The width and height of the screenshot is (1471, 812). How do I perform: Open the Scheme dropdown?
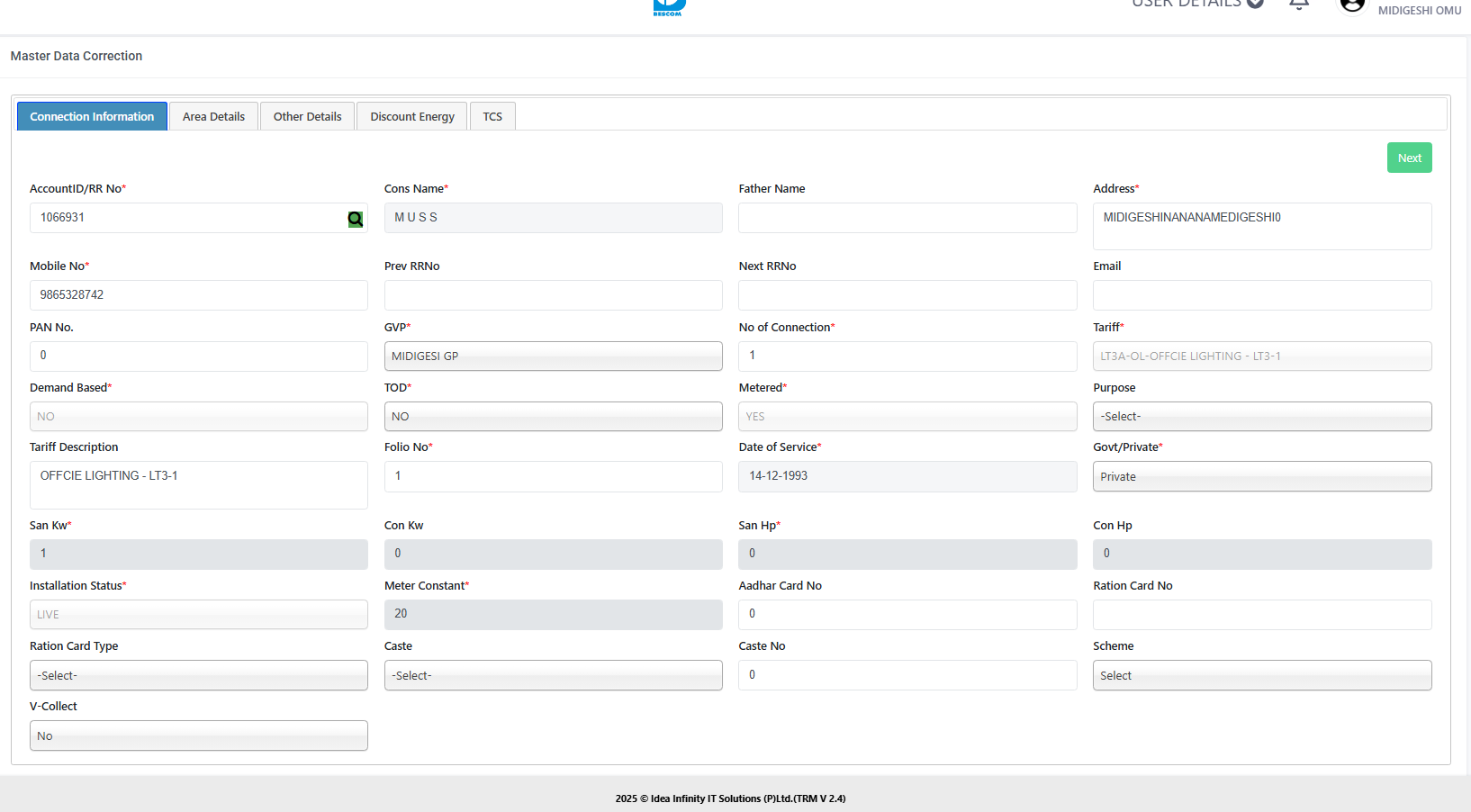tap(1261, 675)
